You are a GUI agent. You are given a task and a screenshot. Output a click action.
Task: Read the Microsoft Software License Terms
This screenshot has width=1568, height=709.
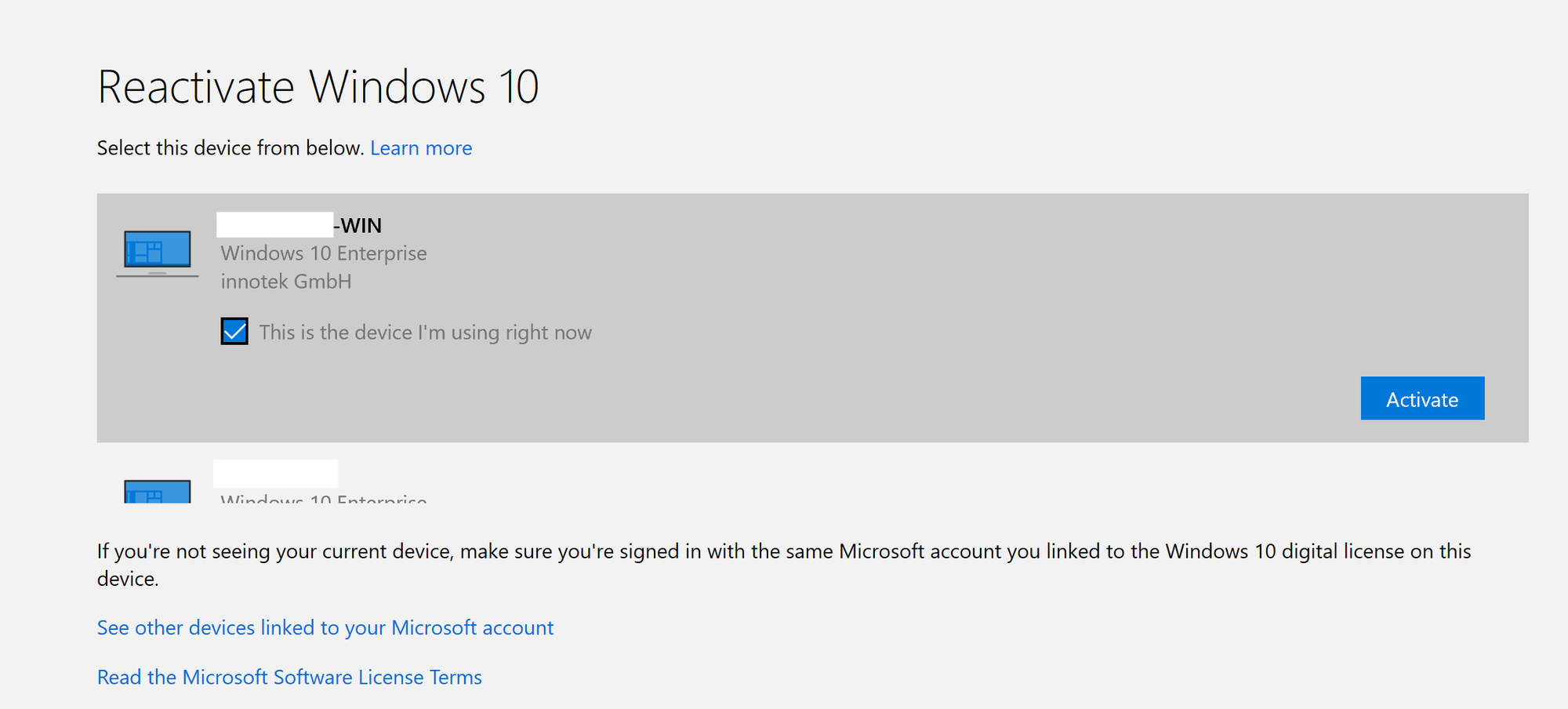pos(289,677)
